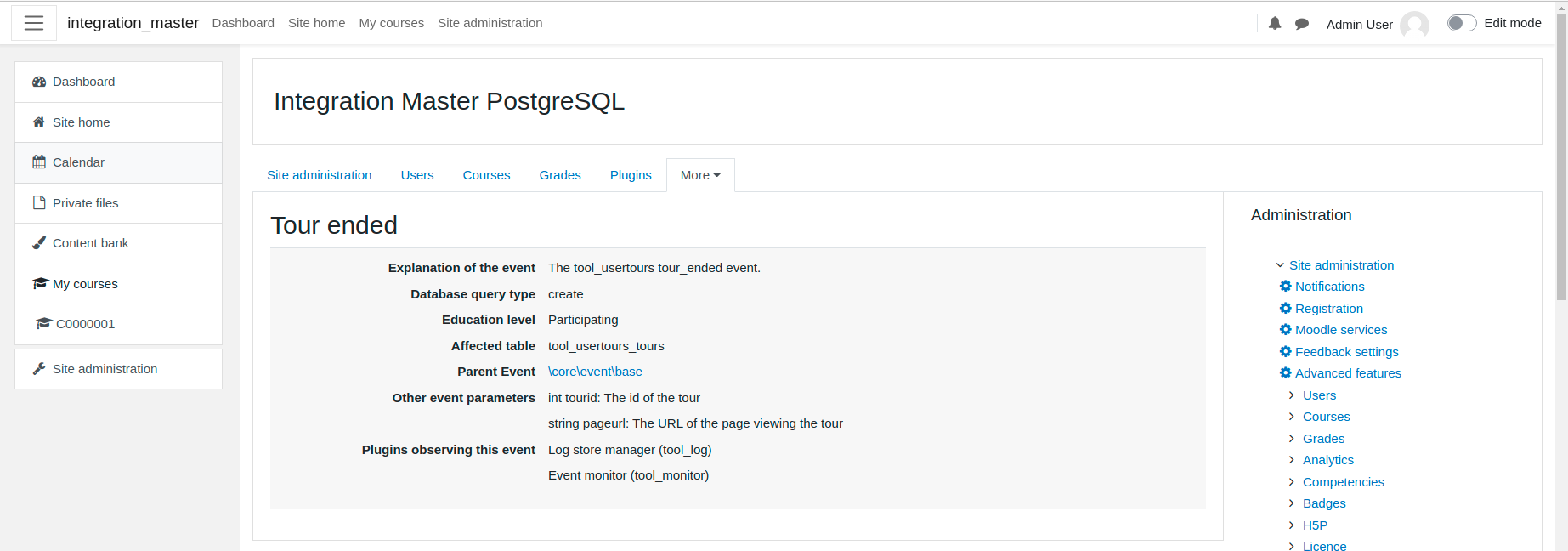Expand the Grades tree node chevron

[1292, 439]
